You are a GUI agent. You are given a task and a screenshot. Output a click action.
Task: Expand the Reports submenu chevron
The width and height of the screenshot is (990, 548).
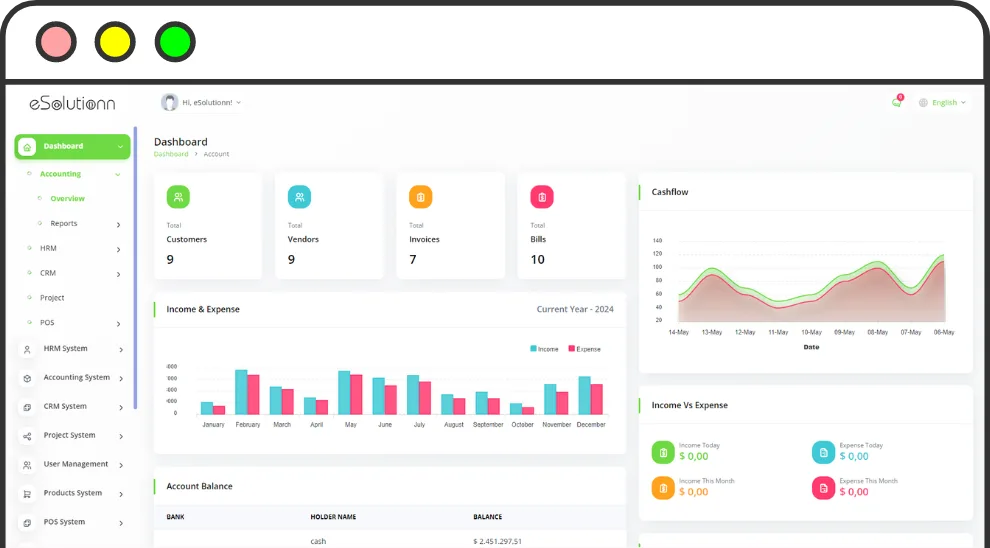118,224
